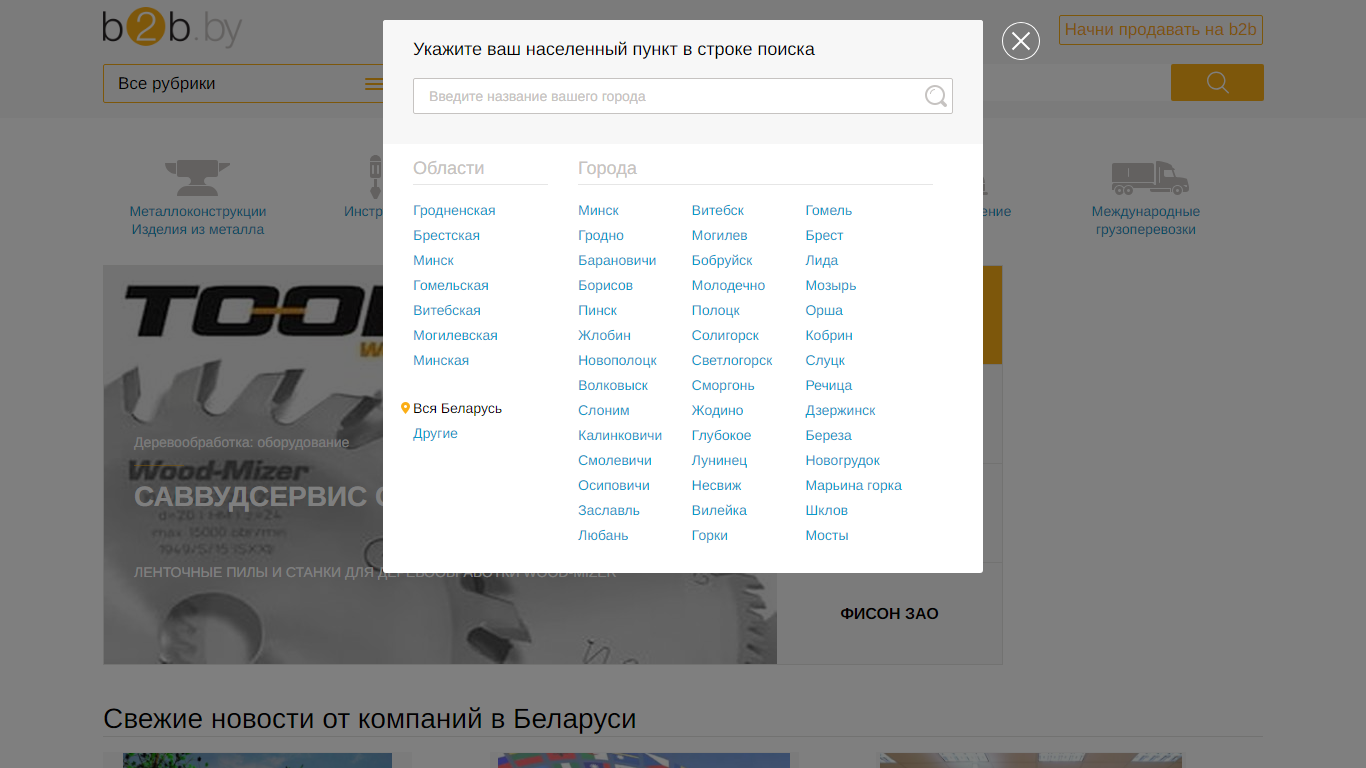Choose Дзержинск city
Viewport: 1366px width, 768px height.
point(841,410)
